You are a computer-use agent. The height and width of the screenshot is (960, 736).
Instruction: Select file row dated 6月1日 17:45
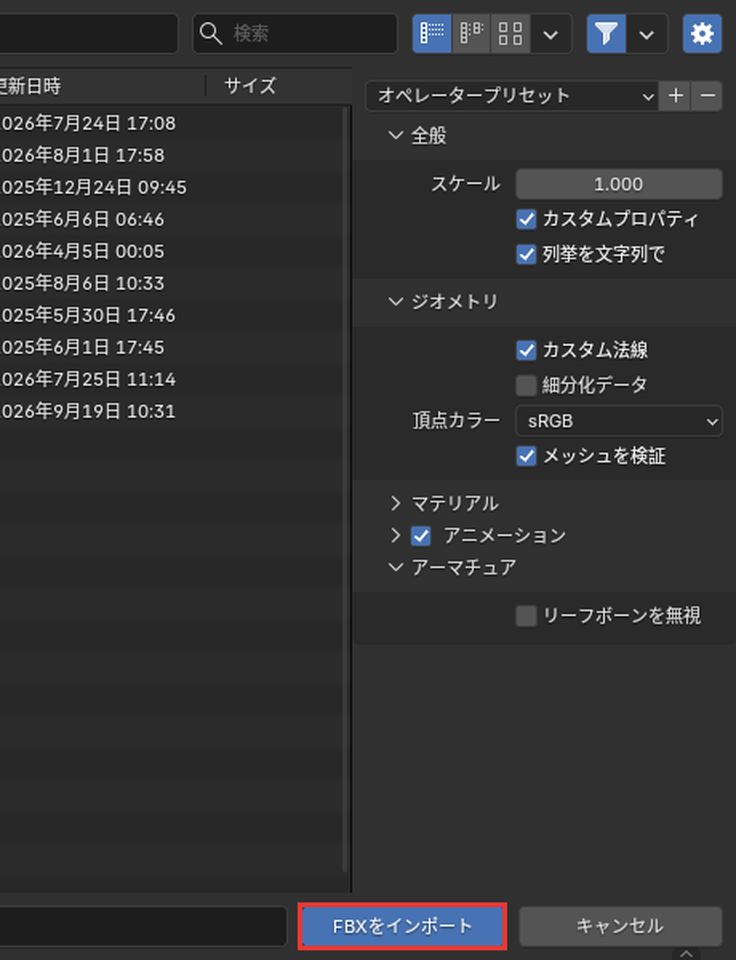click(171, 347)
